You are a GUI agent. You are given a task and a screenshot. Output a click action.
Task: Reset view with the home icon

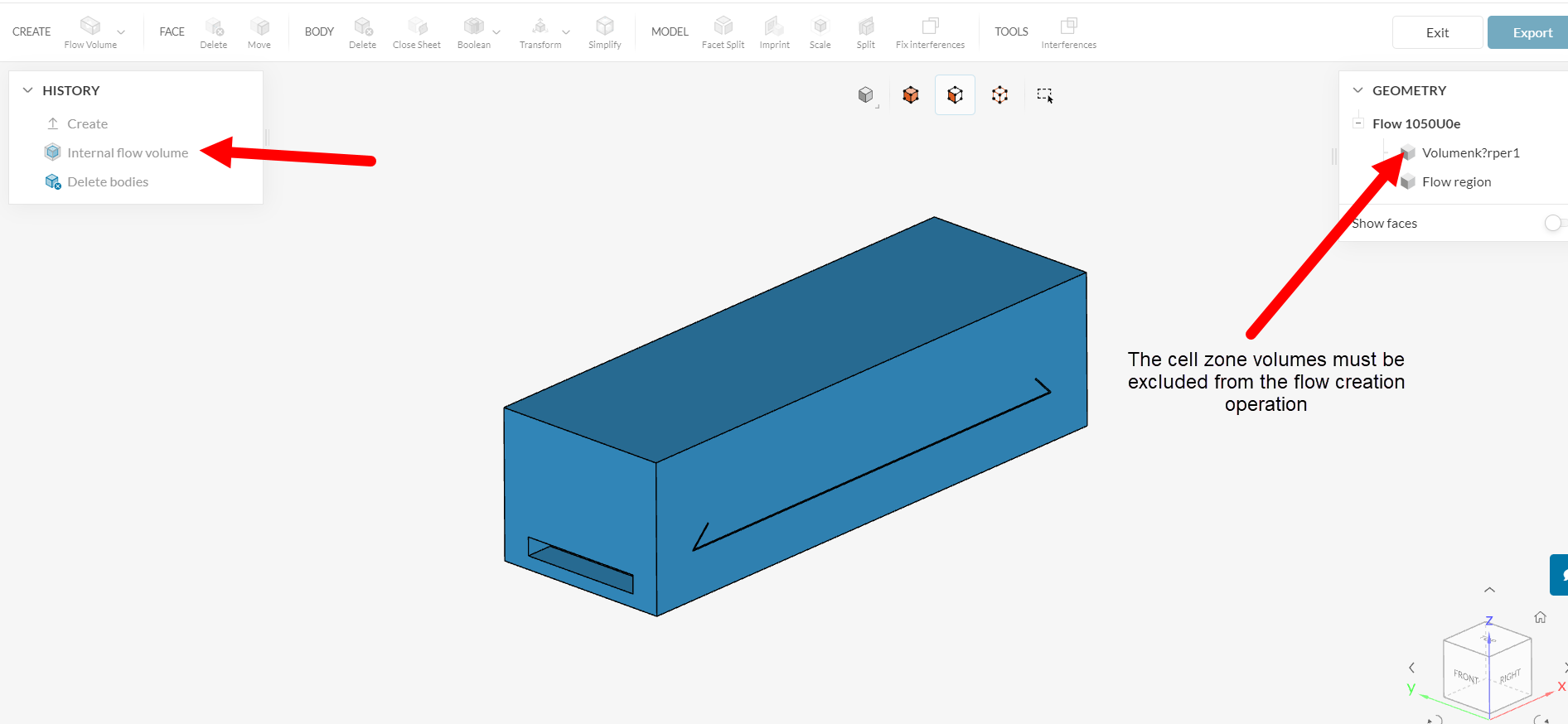pos(1540,617)
